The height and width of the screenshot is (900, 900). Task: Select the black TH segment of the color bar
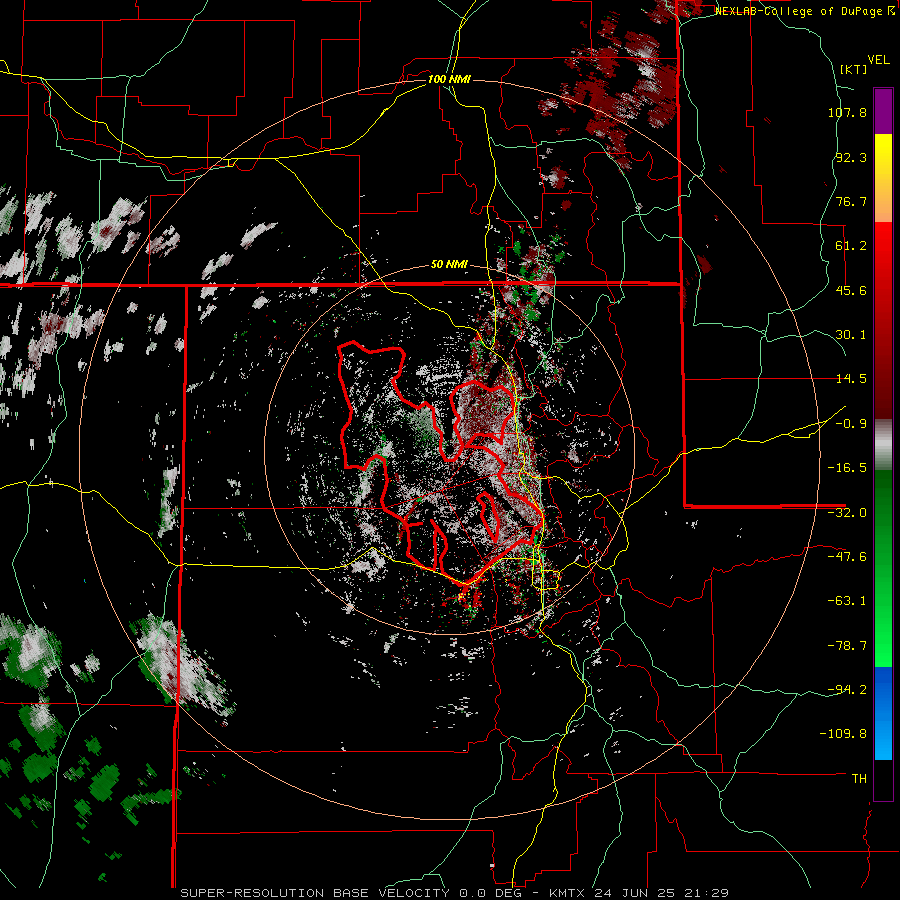coord(883,779)
